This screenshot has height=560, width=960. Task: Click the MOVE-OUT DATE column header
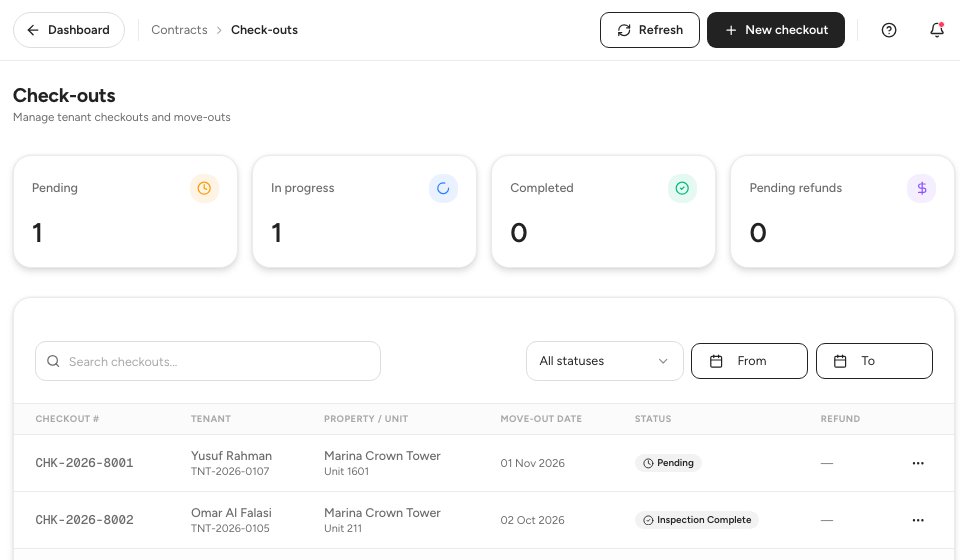[541, 419]
